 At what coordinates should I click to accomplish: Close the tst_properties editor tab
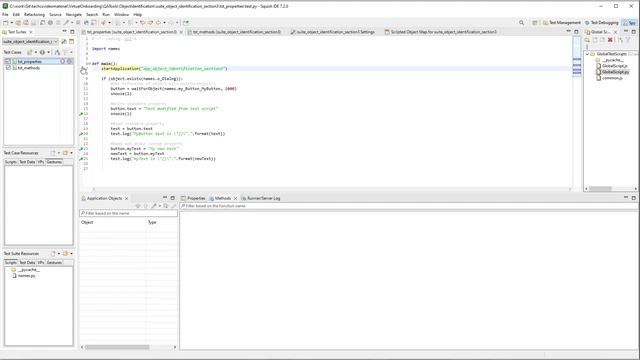pos(181,32)
